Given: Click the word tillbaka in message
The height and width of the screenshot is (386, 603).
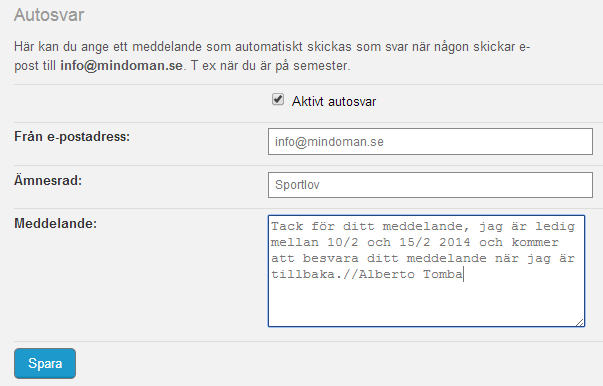Looking at the screenshot, I should click(x=303, y=275).
